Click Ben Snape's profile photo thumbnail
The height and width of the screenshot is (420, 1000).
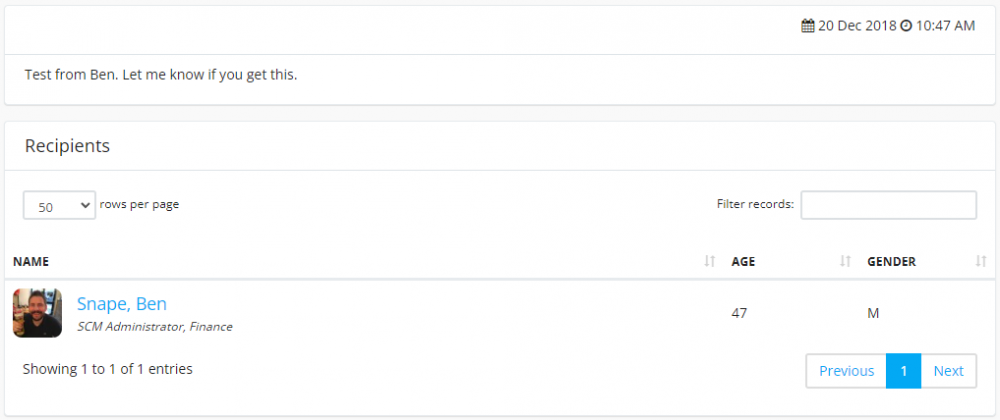(38, 313)
